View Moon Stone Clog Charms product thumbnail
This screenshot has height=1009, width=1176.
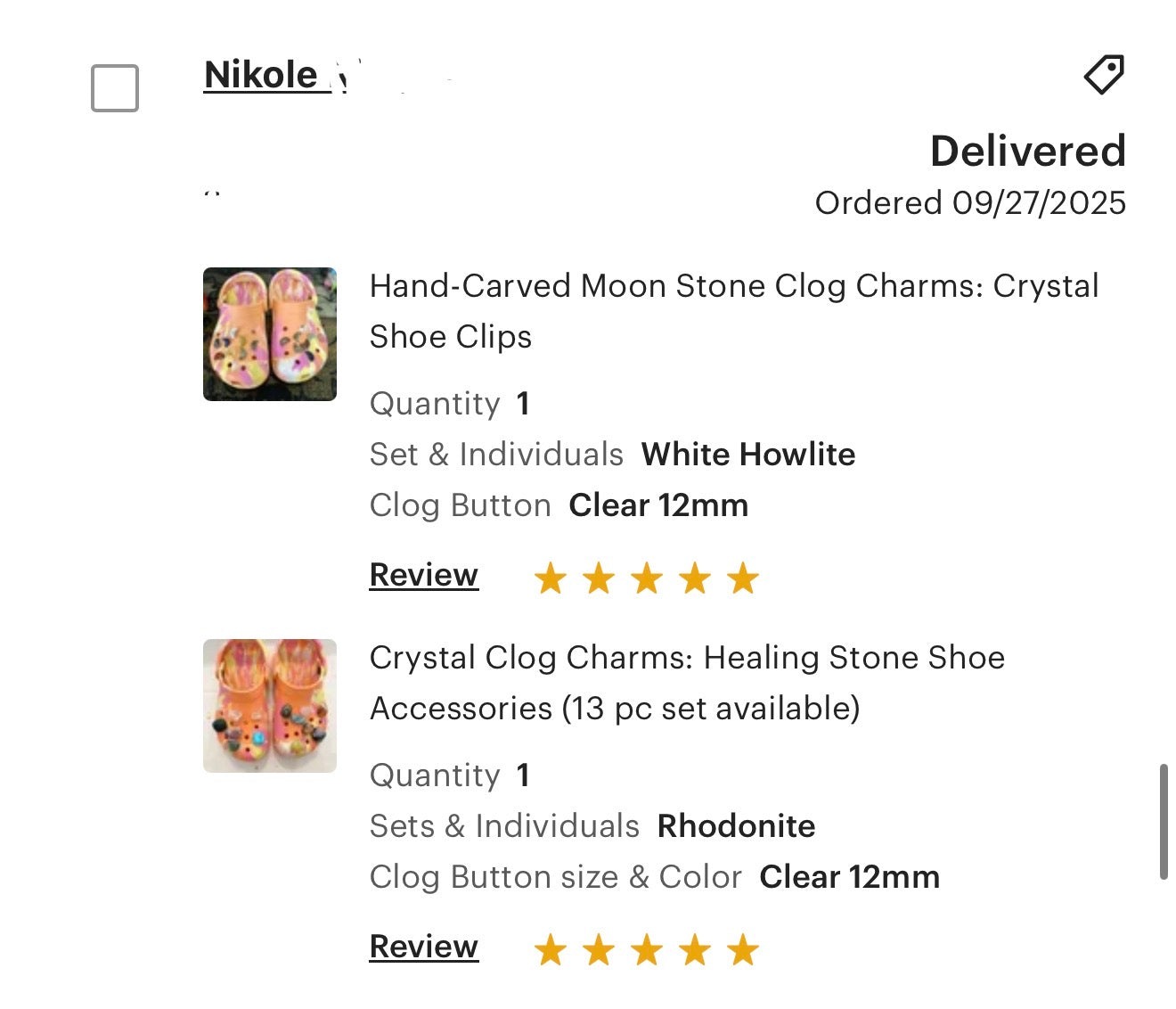click(x=270, y=334)
